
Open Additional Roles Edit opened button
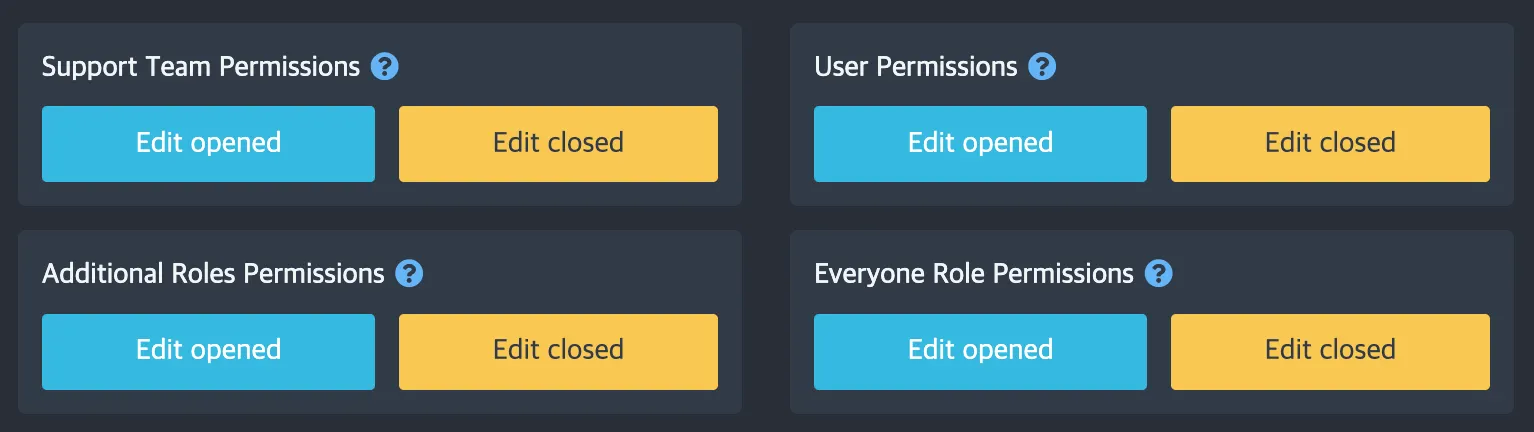pyautogui.click(x=208, y=352)
